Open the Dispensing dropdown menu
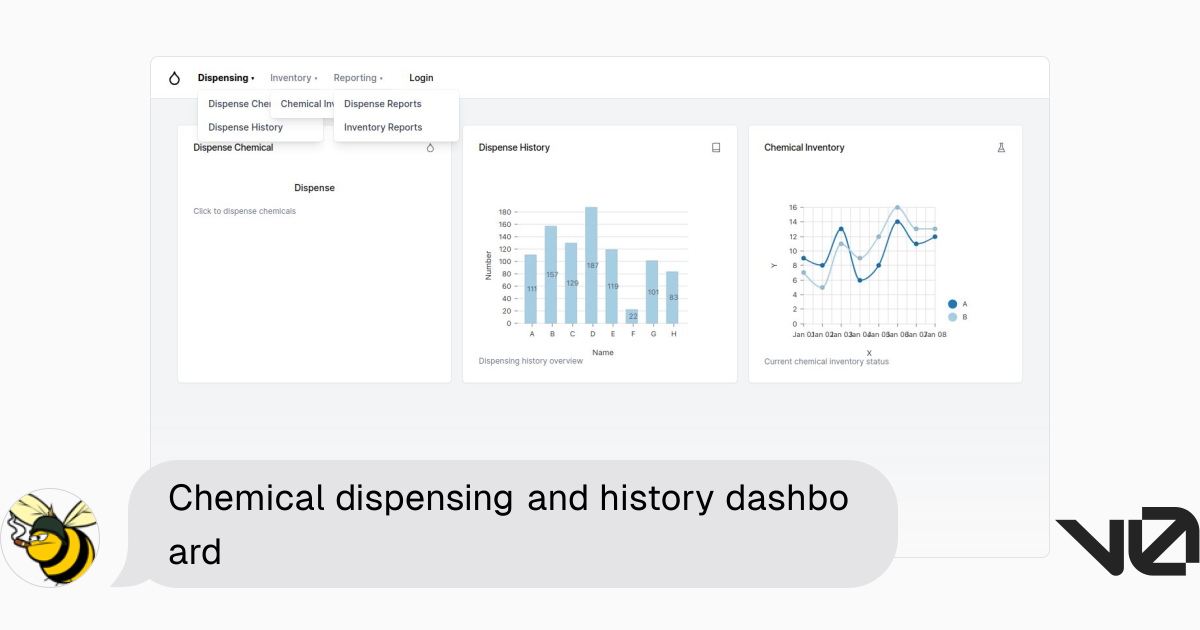The height and width of the screenshot is (630, 1200). pos(226,78)
